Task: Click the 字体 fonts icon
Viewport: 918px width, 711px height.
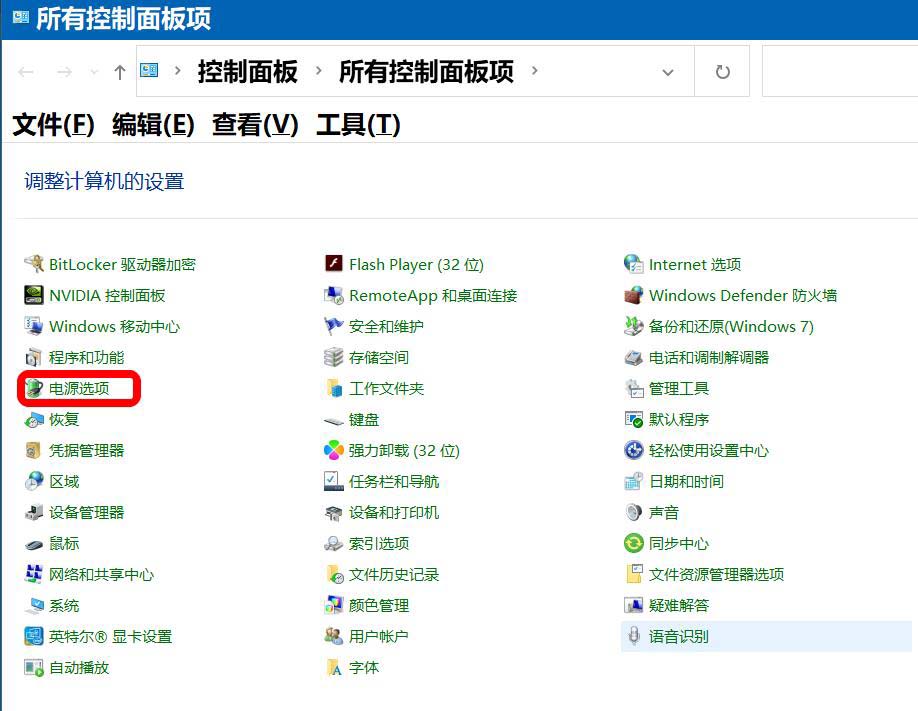Action: pos(334,668)
